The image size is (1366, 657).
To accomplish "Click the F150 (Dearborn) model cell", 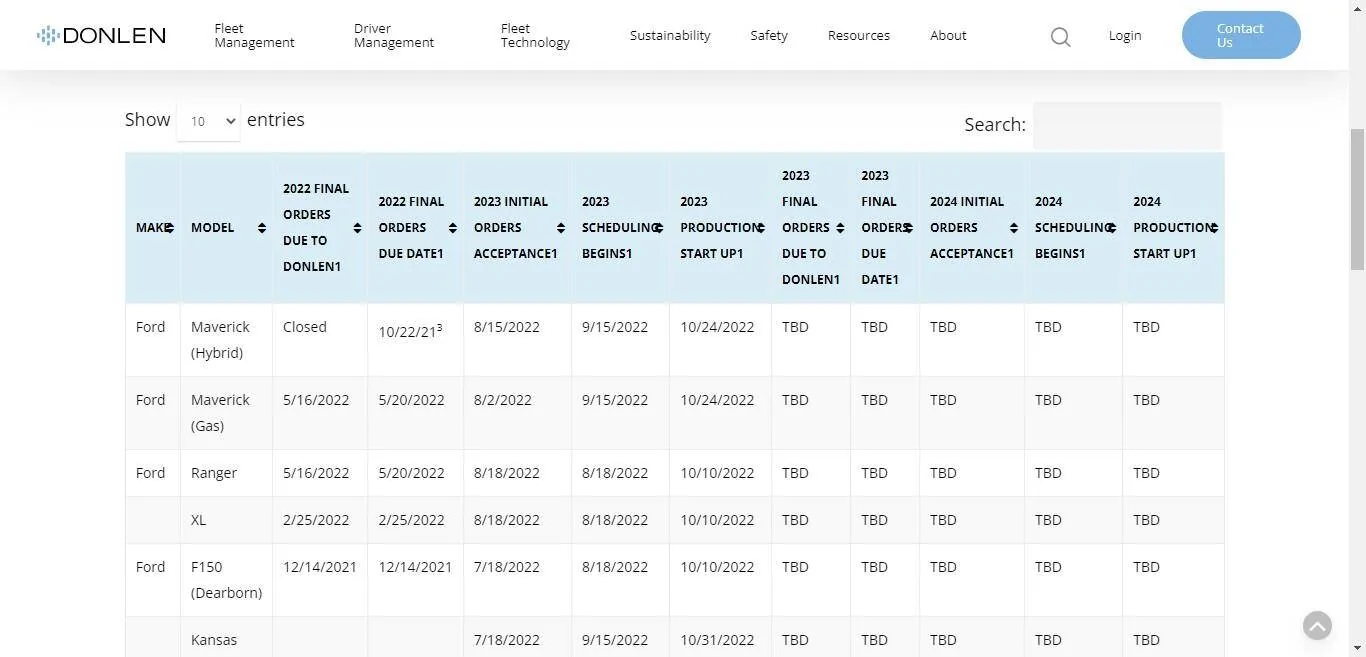I will click(x=226, y=580).
